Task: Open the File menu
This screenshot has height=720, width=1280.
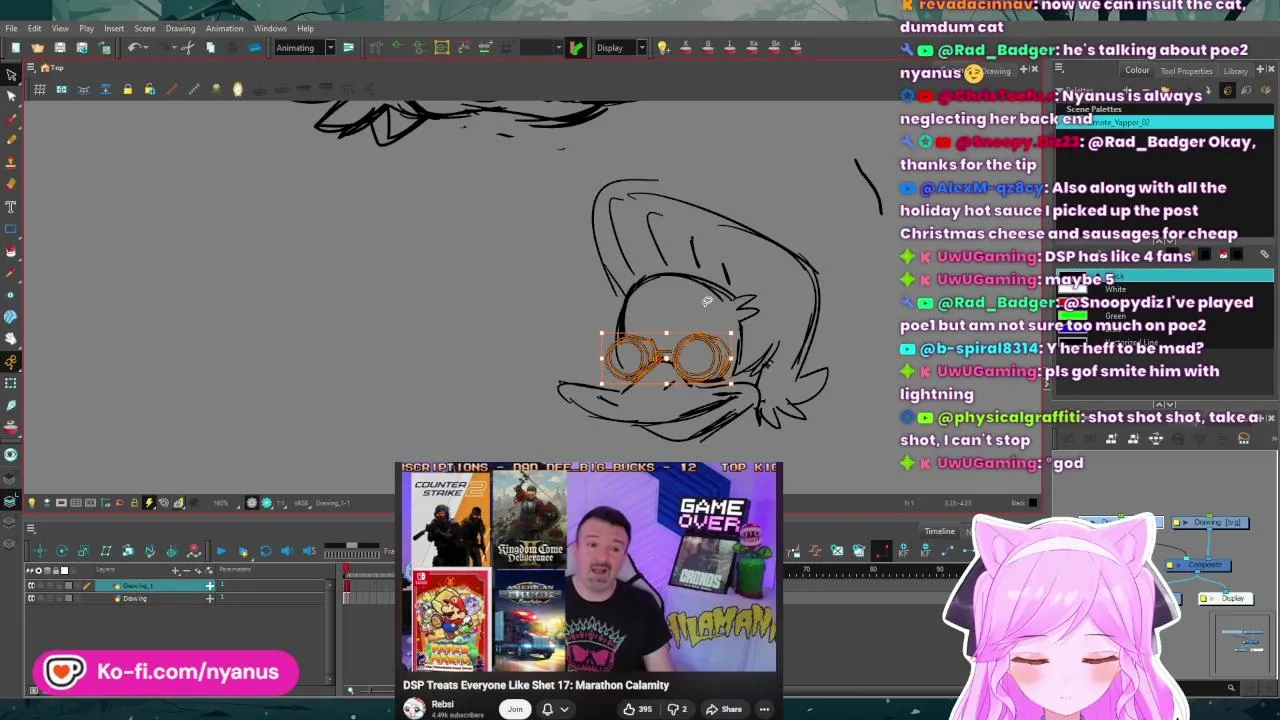Action: (11, 28)
